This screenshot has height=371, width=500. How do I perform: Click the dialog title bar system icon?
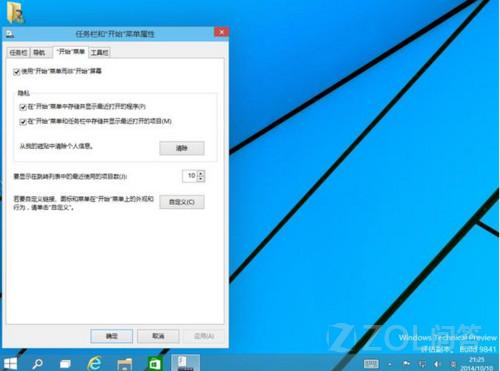10,34
